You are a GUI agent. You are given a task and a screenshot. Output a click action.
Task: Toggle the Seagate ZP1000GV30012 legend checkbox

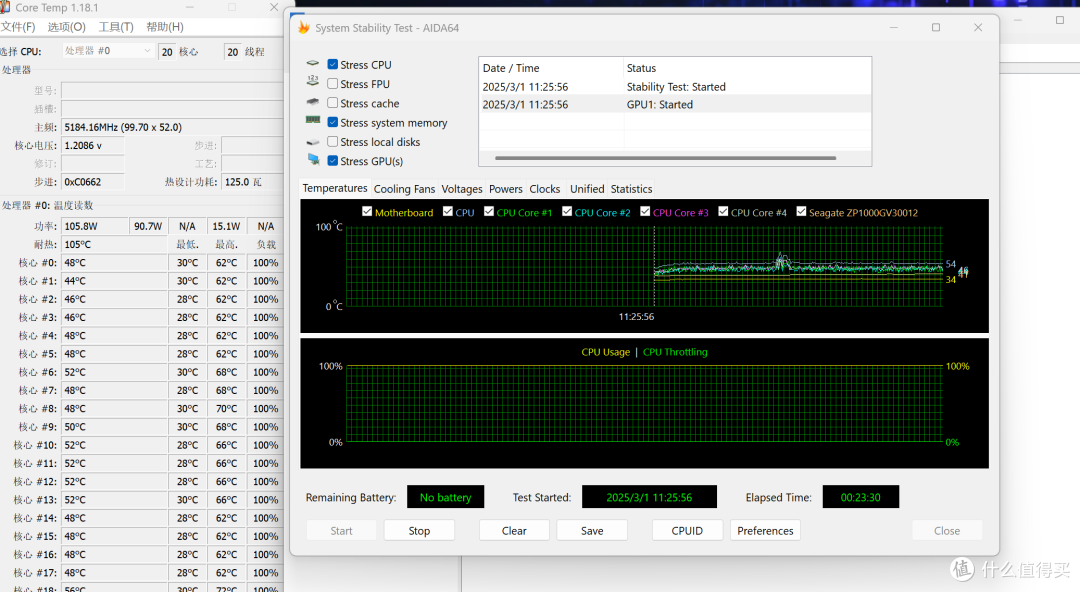801,212
